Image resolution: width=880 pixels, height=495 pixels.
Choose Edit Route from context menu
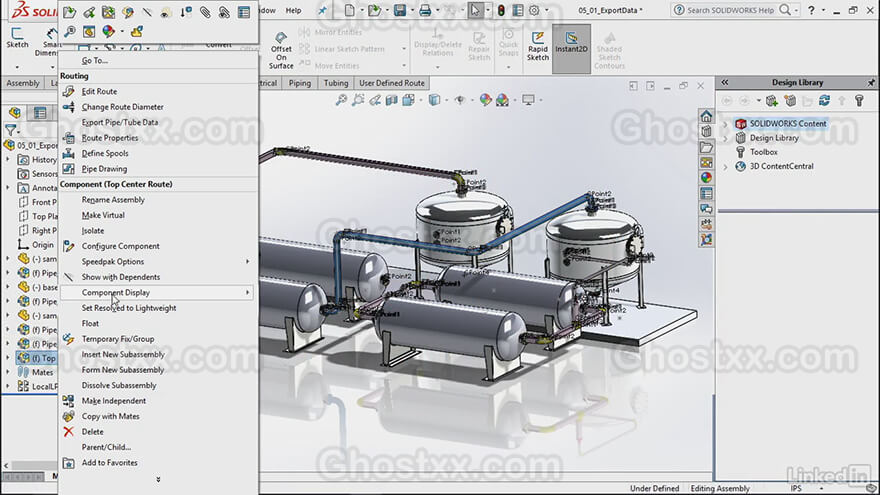tap(99, 91)
